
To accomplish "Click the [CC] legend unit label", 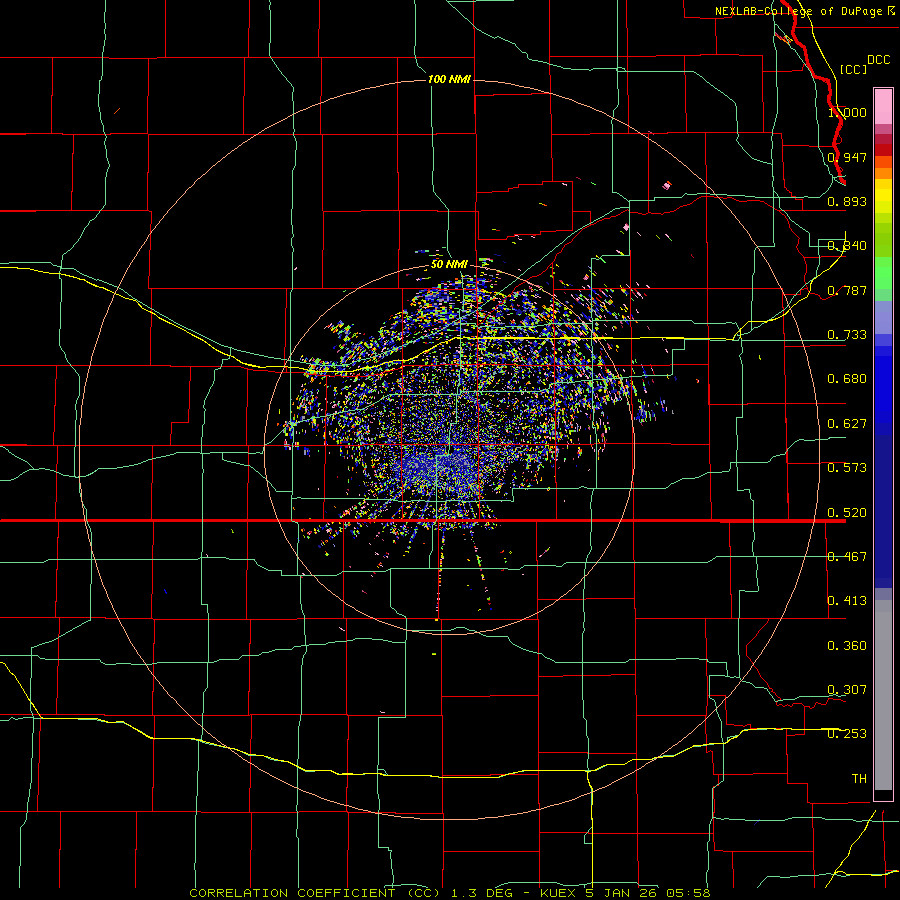I will [853, 69].
